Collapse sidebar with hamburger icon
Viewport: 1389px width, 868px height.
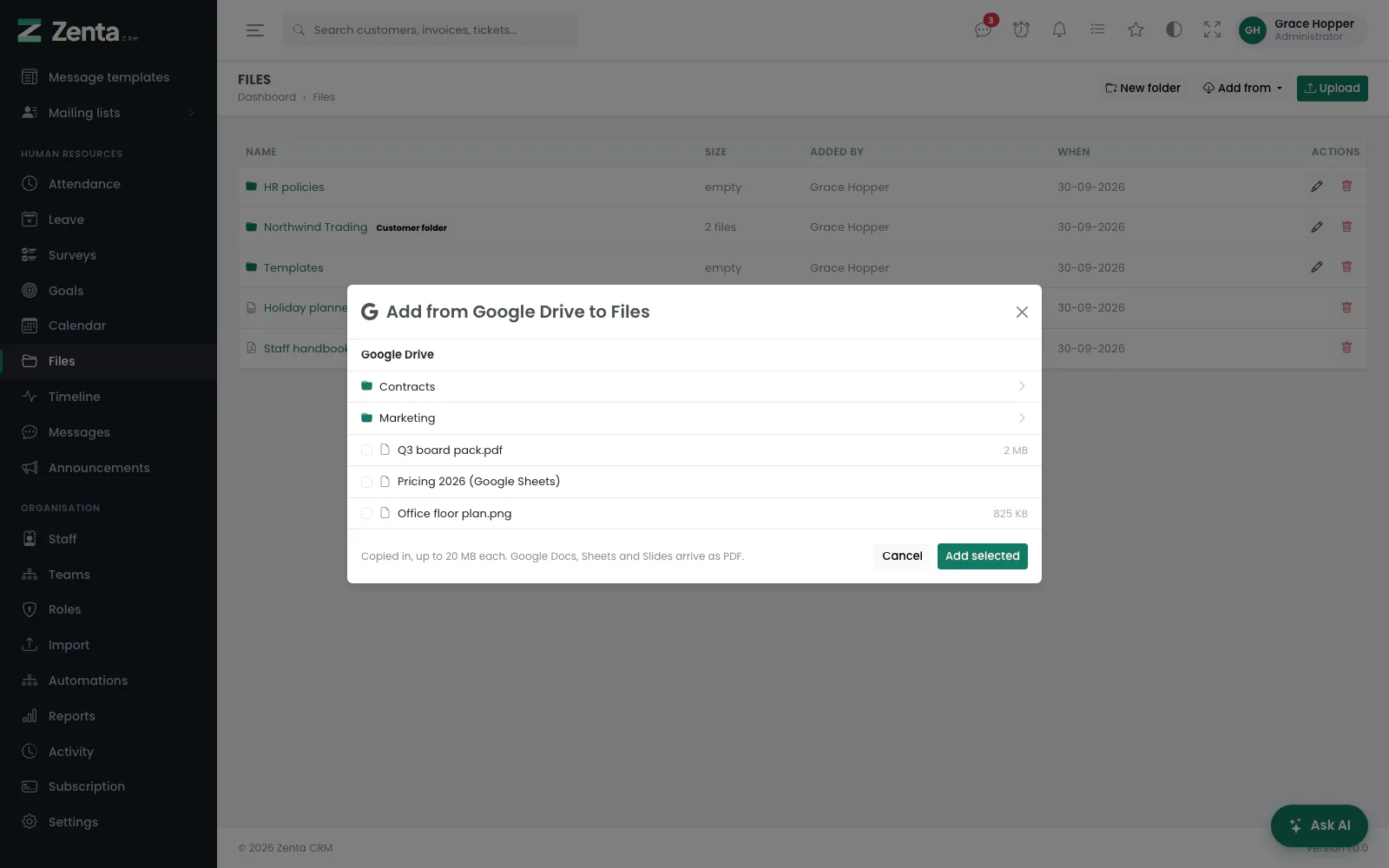pos(254,30)
